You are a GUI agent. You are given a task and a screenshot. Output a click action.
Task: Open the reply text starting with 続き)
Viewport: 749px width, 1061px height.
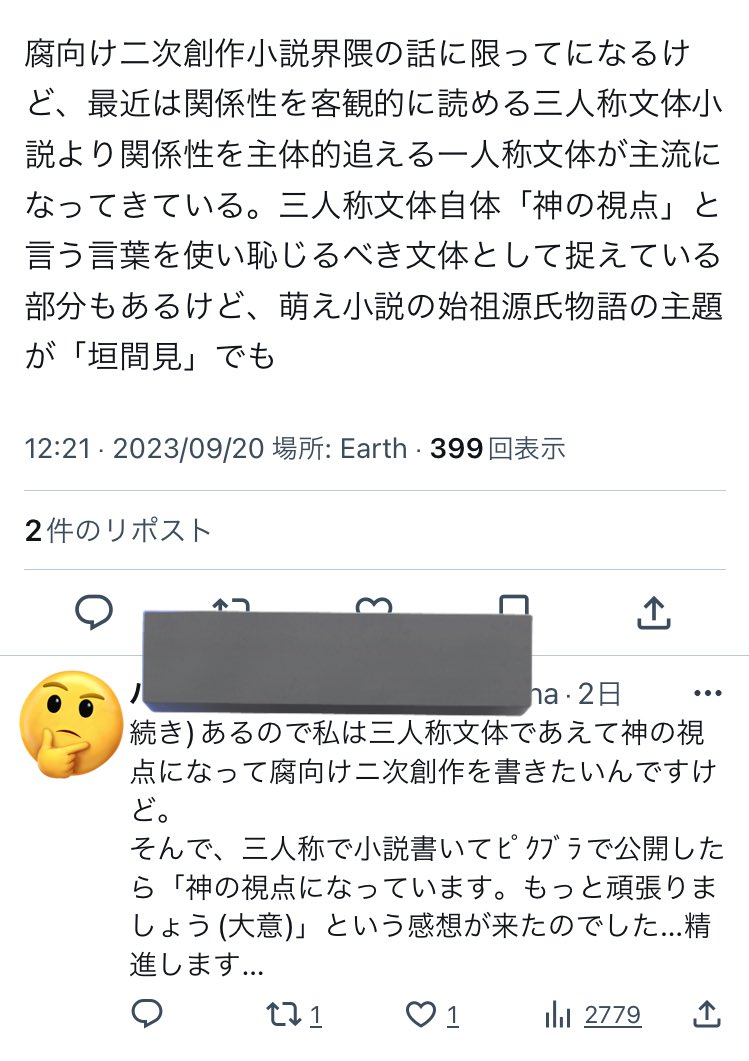click(420, 850)
